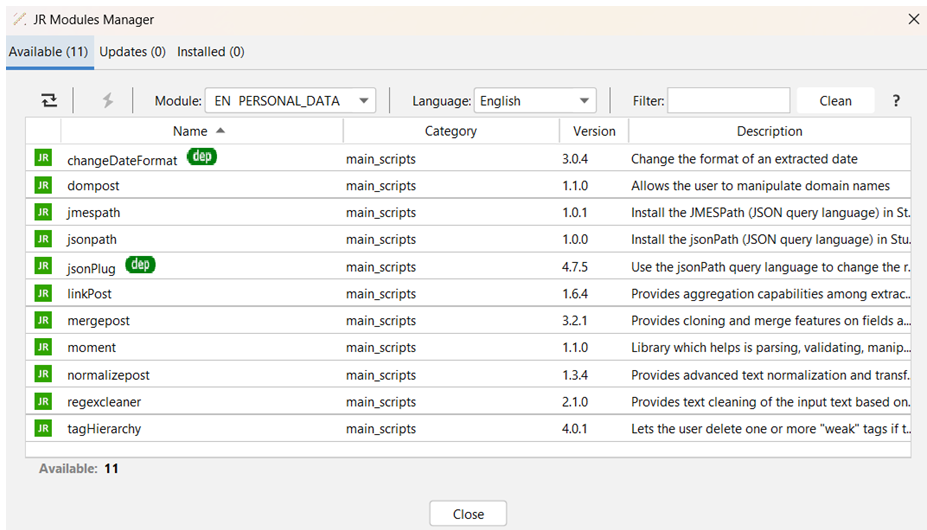Click the JR icon beside jmespath
The height and width of the screenshot is (530, 927).
pyautogui.click(x=43, y=212)
